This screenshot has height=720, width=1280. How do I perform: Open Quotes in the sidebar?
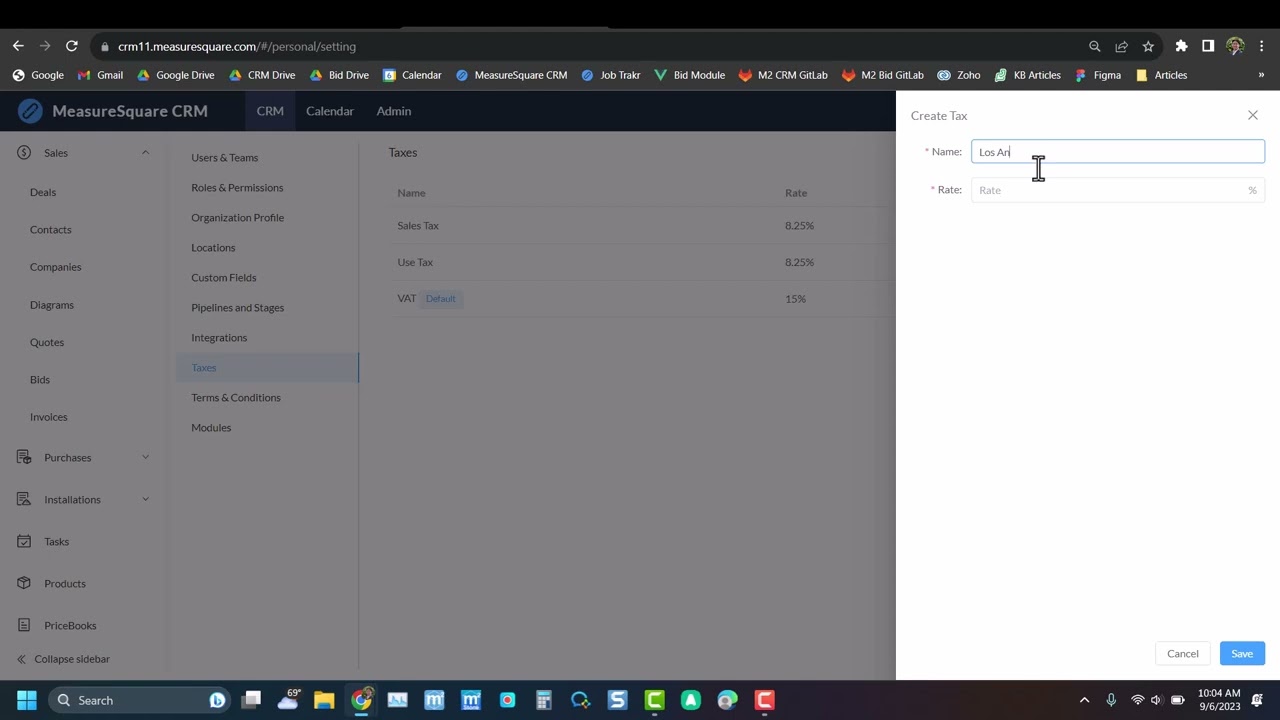(47, 342)
